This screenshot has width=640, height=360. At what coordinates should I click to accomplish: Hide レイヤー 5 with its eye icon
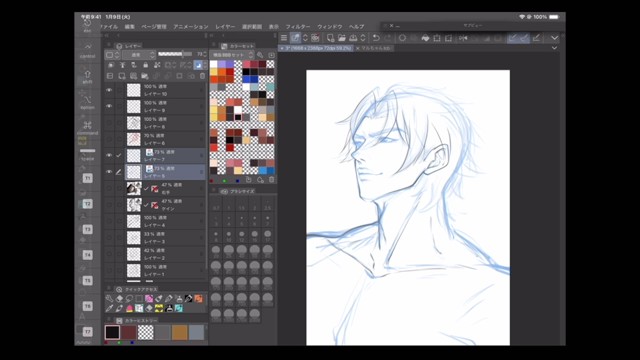(109, 172)
